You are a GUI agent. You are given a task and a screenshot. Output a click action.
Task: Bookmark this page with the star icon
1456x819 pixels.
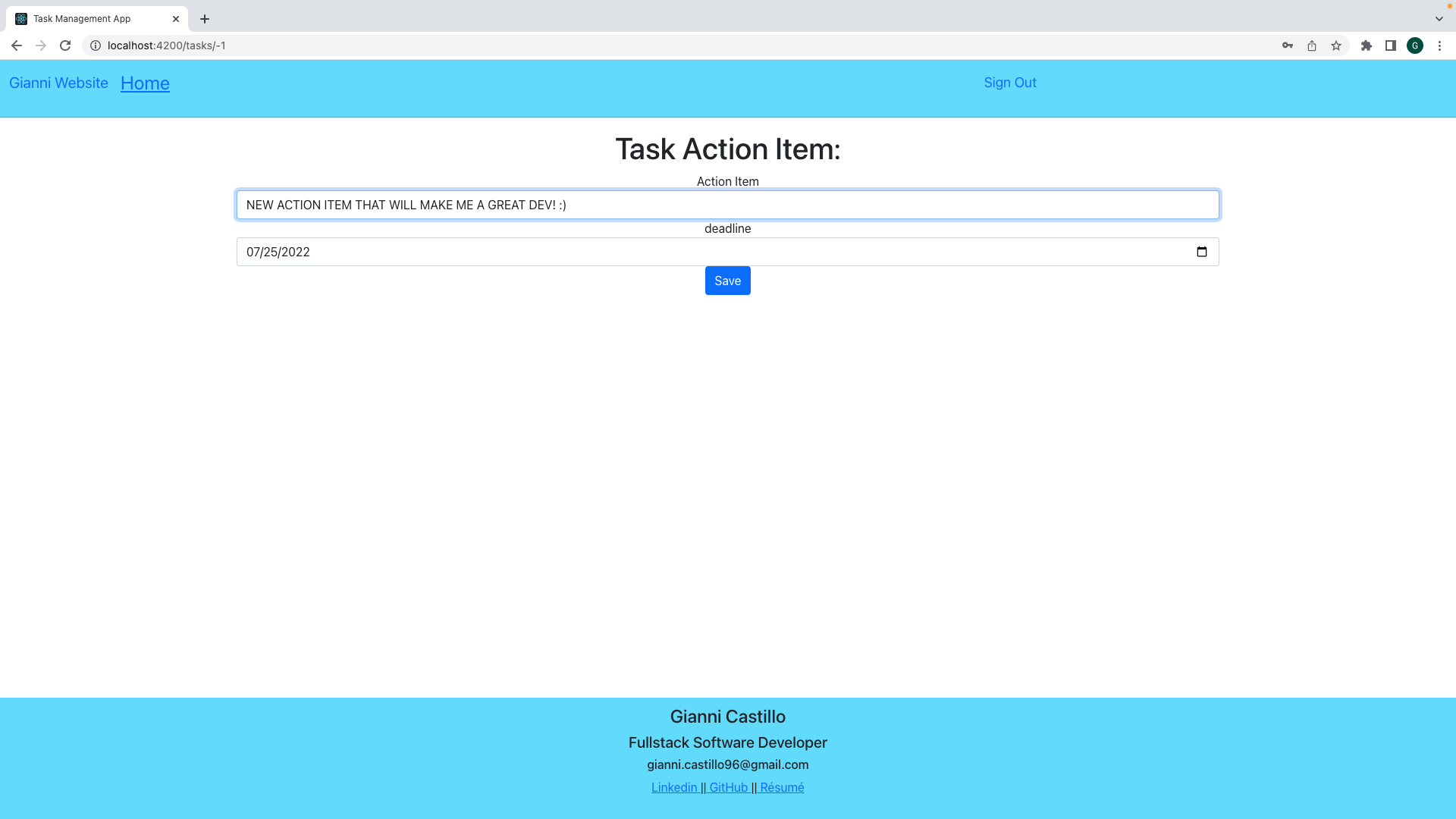[1336, 45]
